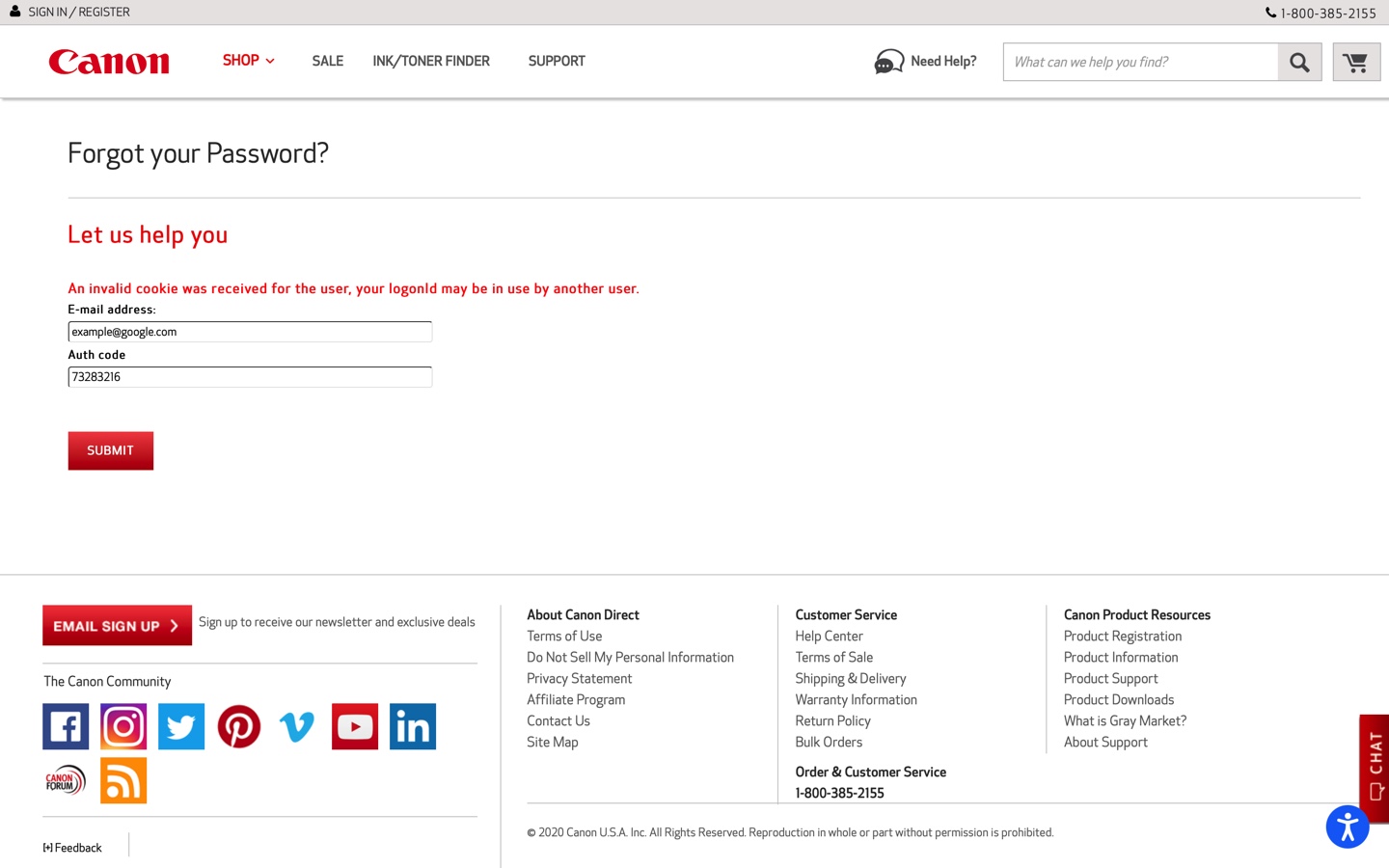Open the Facebook community page icon
Viewport: 1389px width, 868px height.
[66, 726]
